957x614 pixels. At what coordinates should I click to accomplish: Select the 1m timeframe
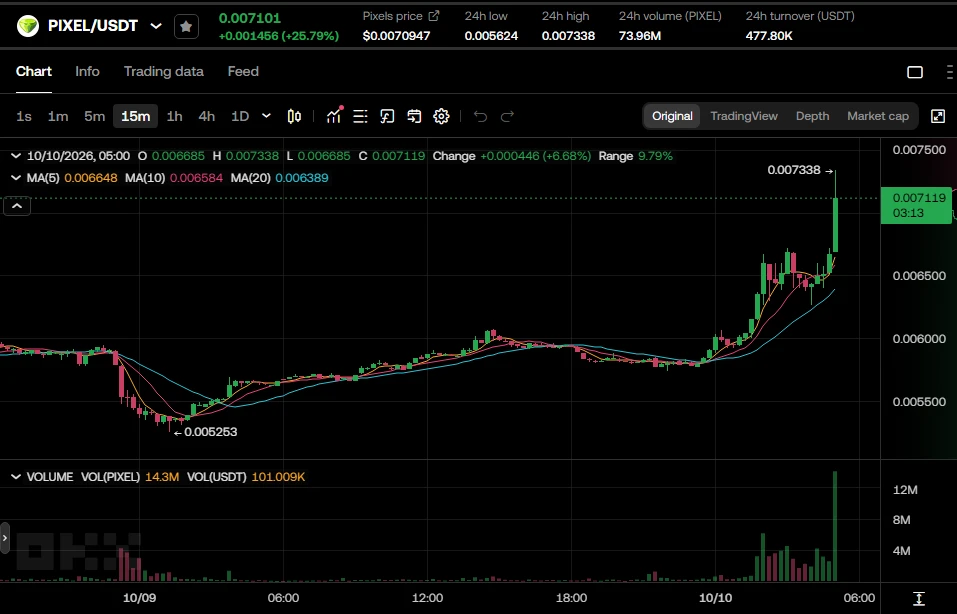pyautogui.click(x=58, y=116)
